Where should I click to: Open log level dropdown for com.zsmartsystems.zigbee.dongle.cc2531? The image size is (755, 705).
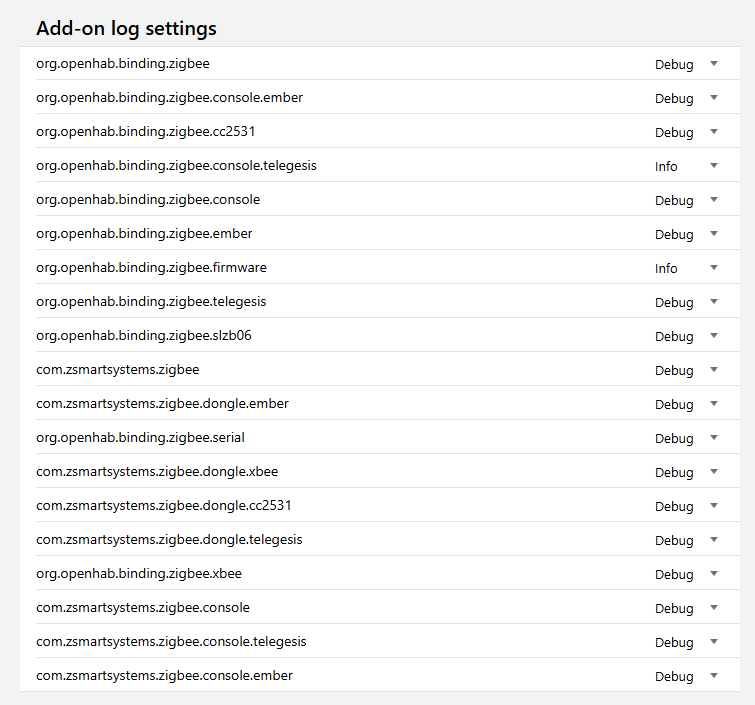pos(687,506)
